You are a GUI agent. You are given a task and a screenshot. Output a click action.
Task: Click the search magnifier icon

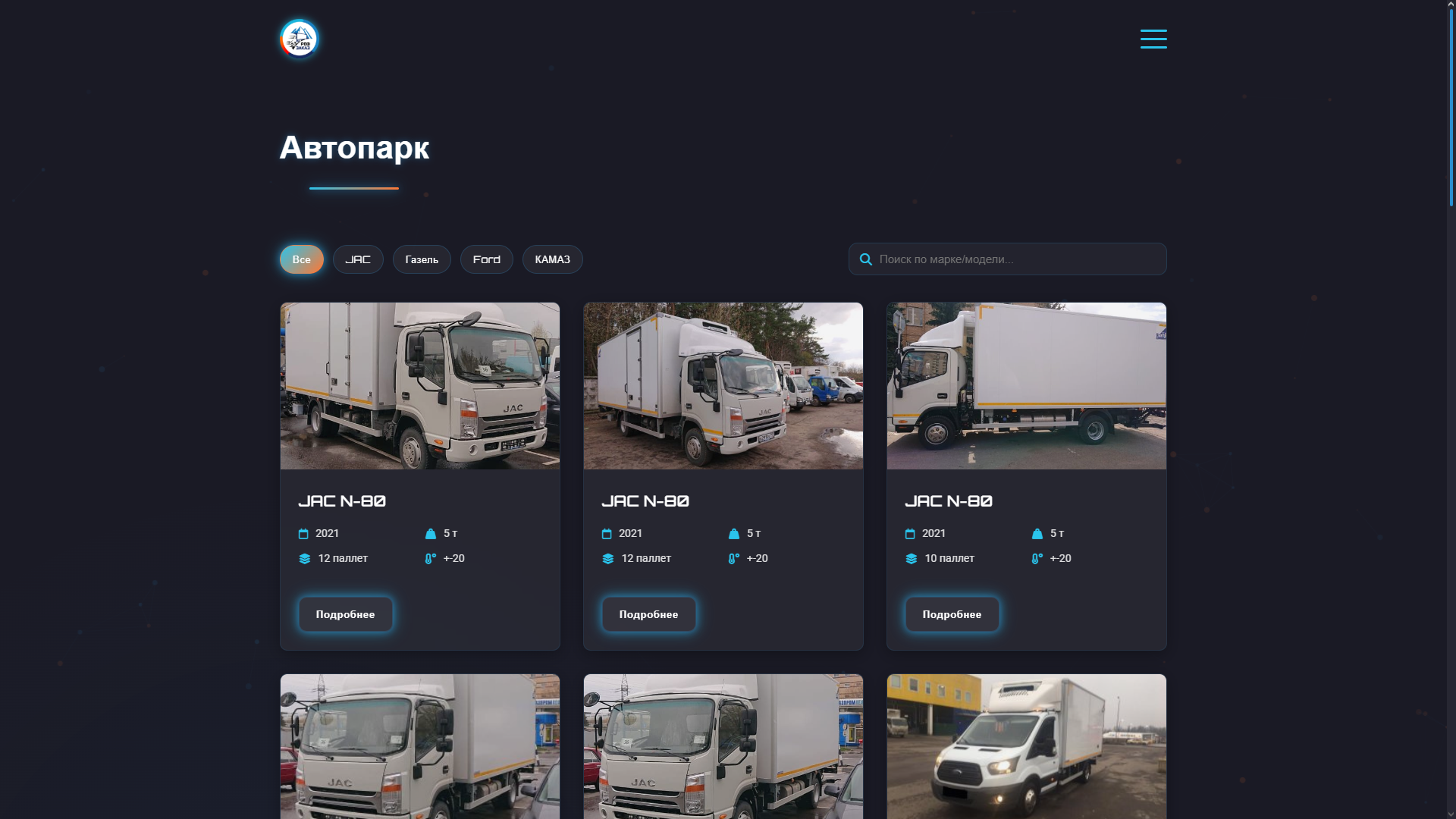pyautogui.click(x=865, y=259)
